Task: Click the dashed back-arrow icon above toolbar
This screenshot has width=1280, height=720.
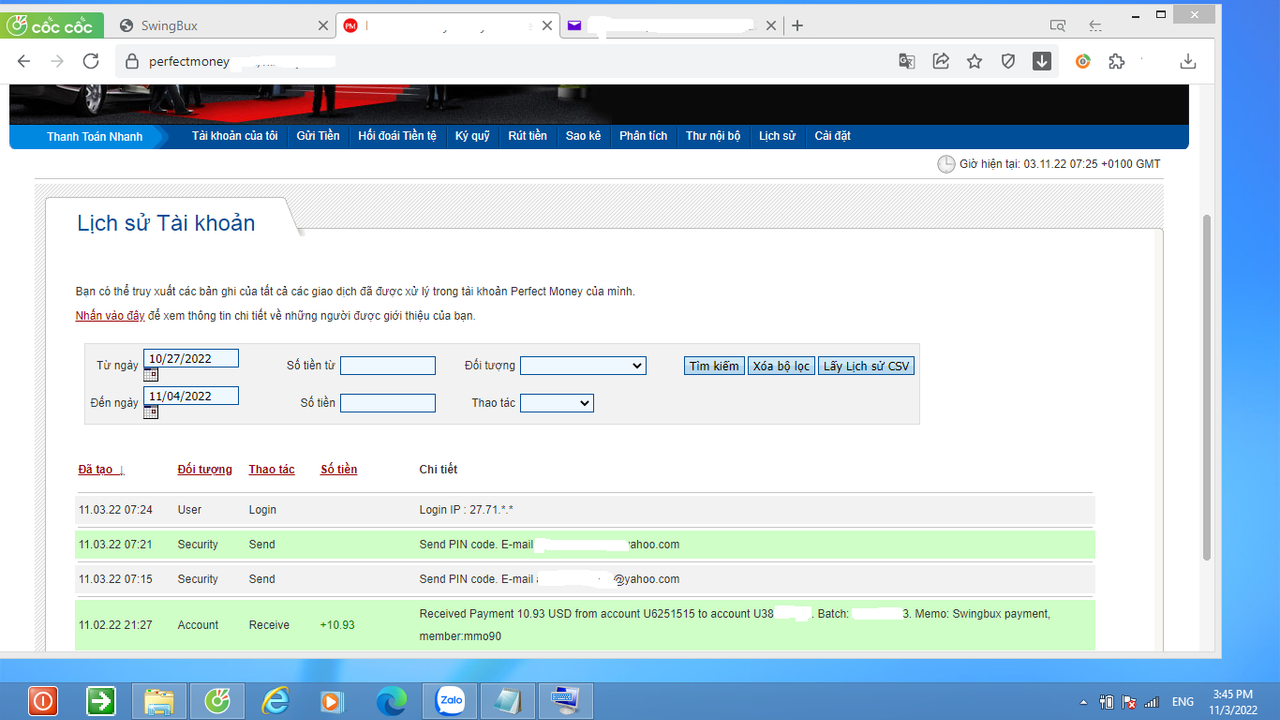Action: click(x=1095, y=26)
